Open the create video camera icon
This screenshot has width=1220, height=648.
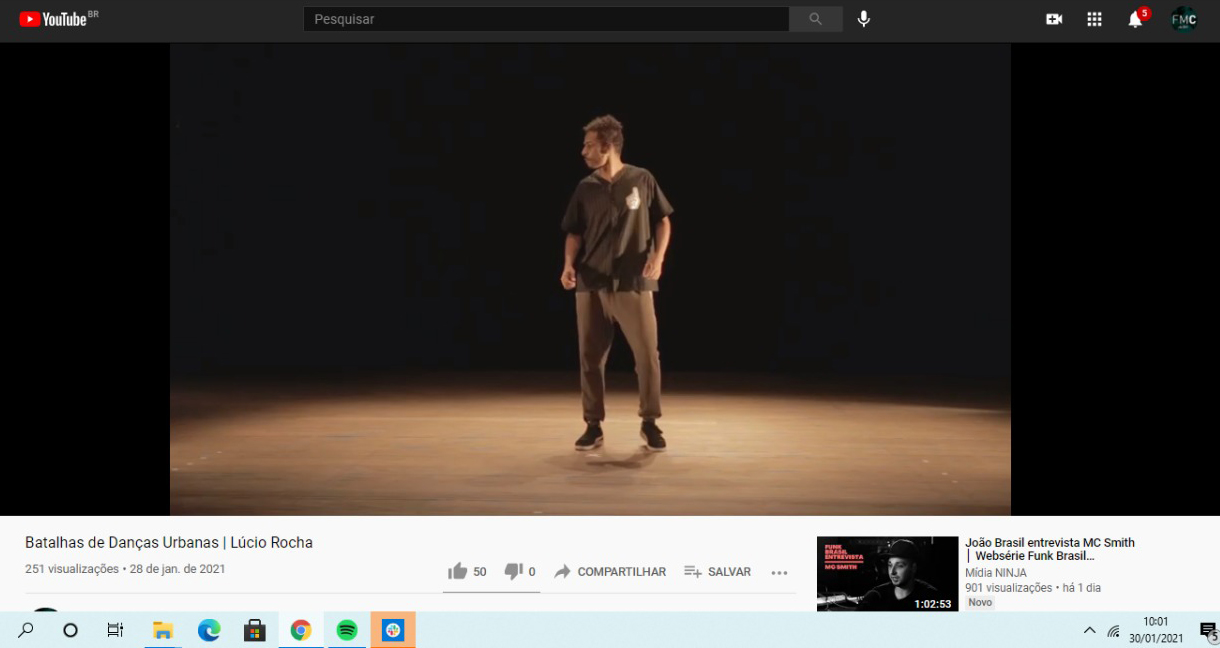(x=1054, y=19)
